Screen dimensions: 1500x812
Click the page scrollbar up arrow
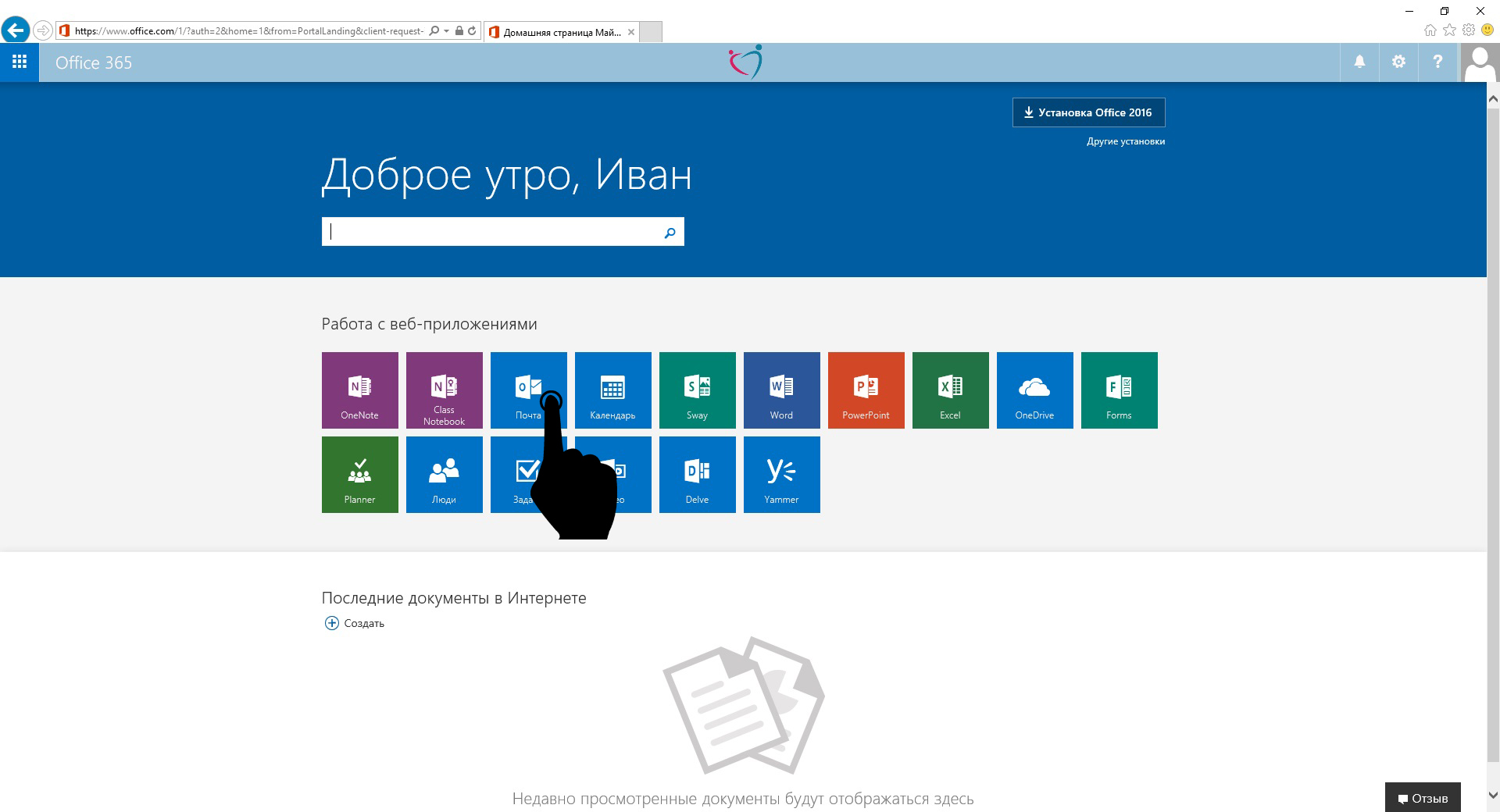pyautogui.click(x=1493, y=99)
